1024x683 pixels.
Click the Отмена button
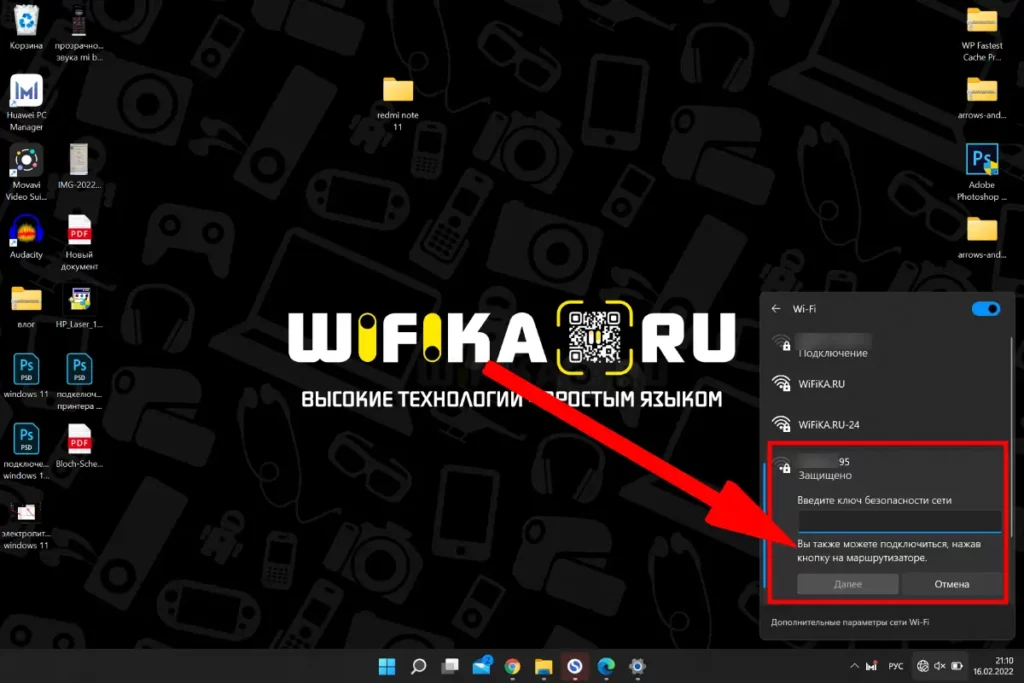click(952, 584)
